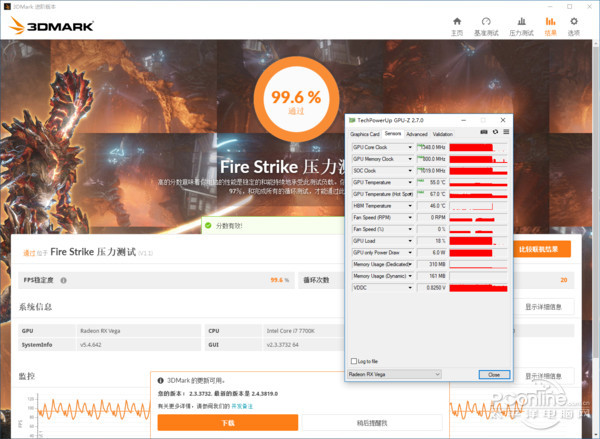Open GPU Temperature sensor dropdown
Image resolution: width=600 pixels, height=439 pixels.
coord(410,182)
